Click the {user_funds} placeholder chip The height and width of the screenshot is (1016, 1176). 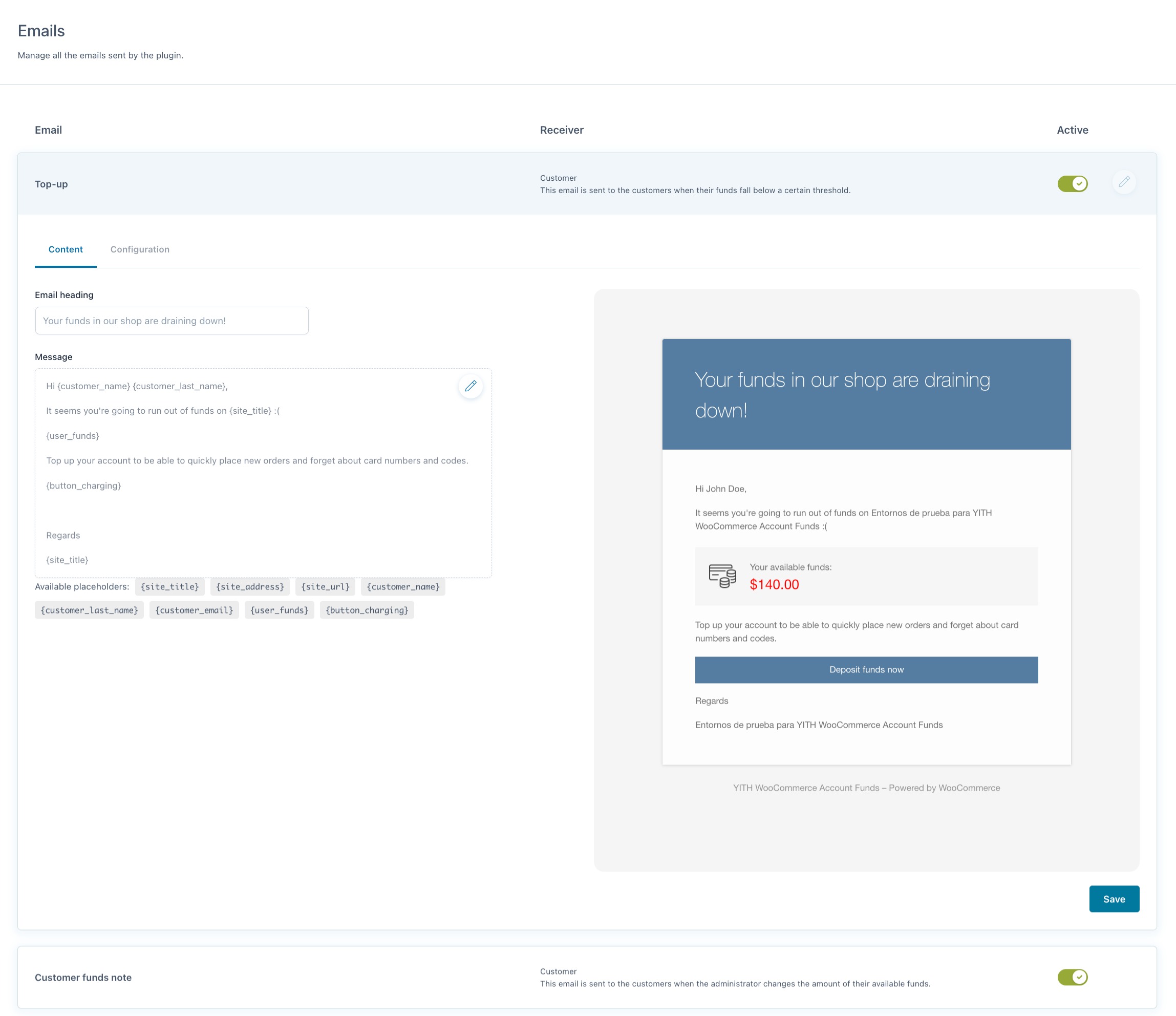pos(279,610)
